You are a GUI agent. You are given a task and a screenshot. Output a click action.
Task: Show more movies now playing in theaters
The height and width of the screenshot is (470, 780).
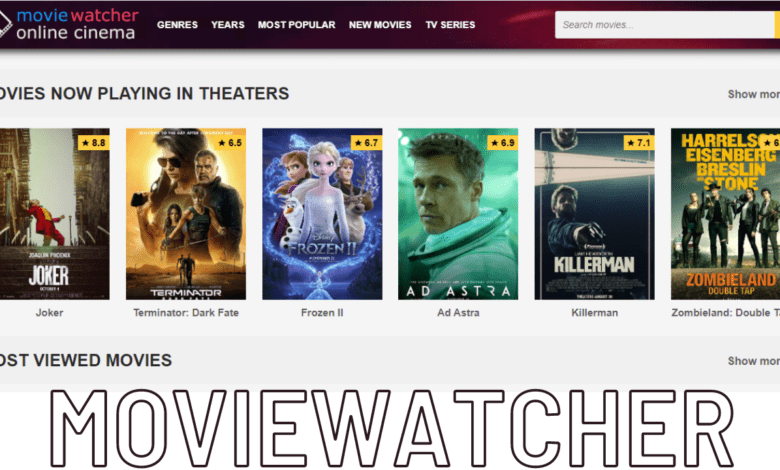pos(754,94)
